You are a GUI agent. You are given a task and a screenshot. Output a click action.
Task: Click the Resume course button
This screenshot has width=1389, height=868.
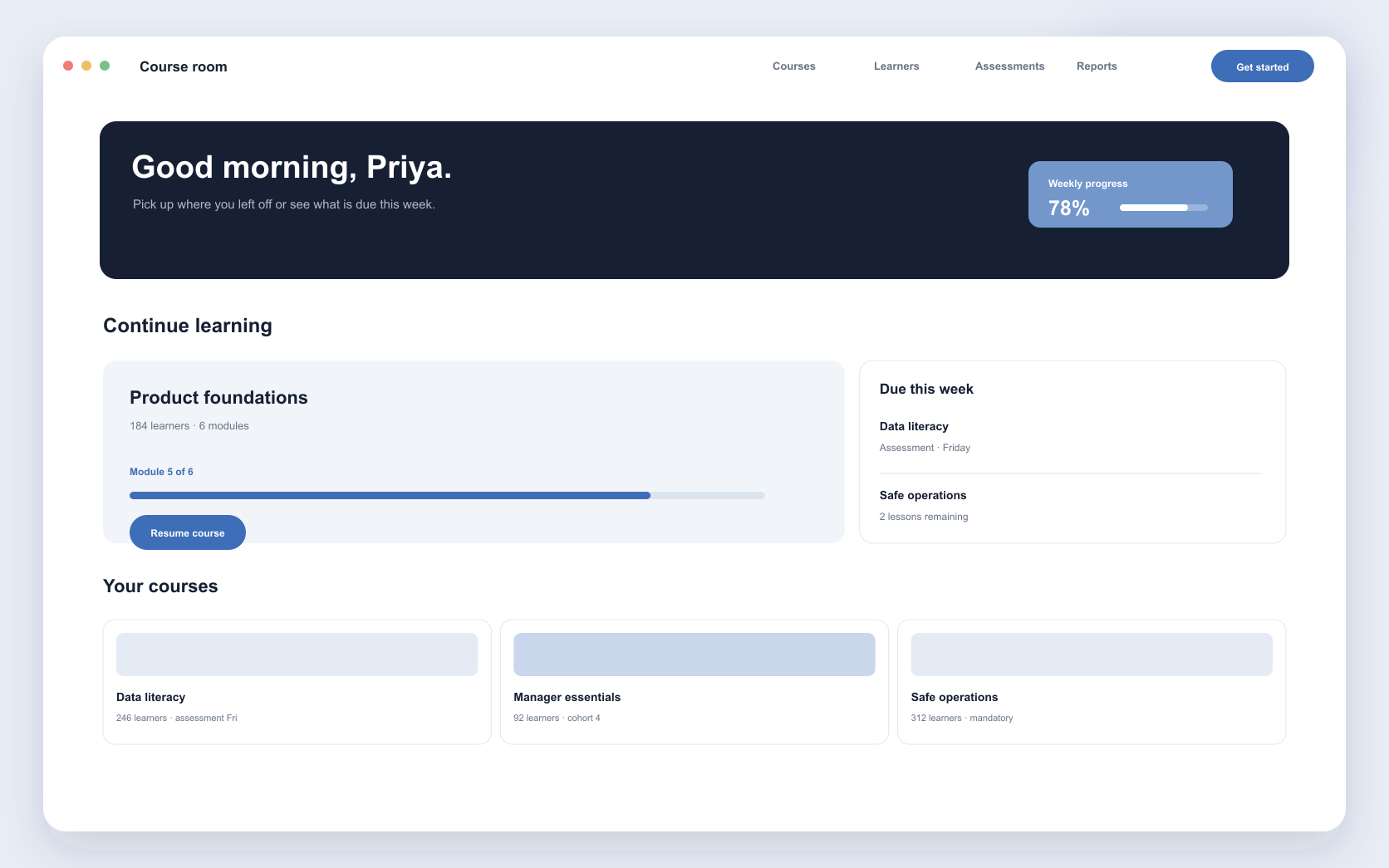click(188, 532)
